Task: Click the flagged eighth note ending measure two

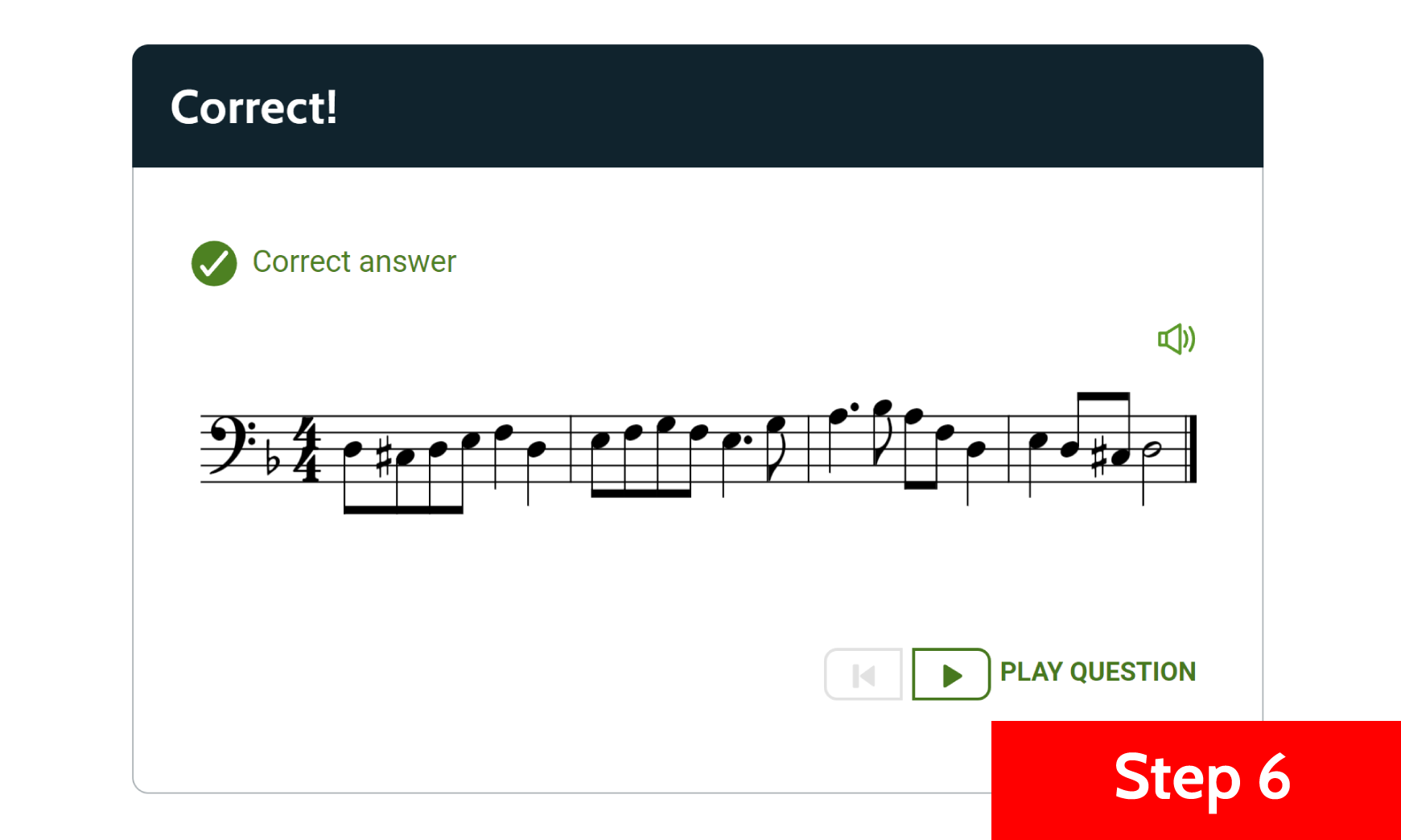Action: coord(776,423)
